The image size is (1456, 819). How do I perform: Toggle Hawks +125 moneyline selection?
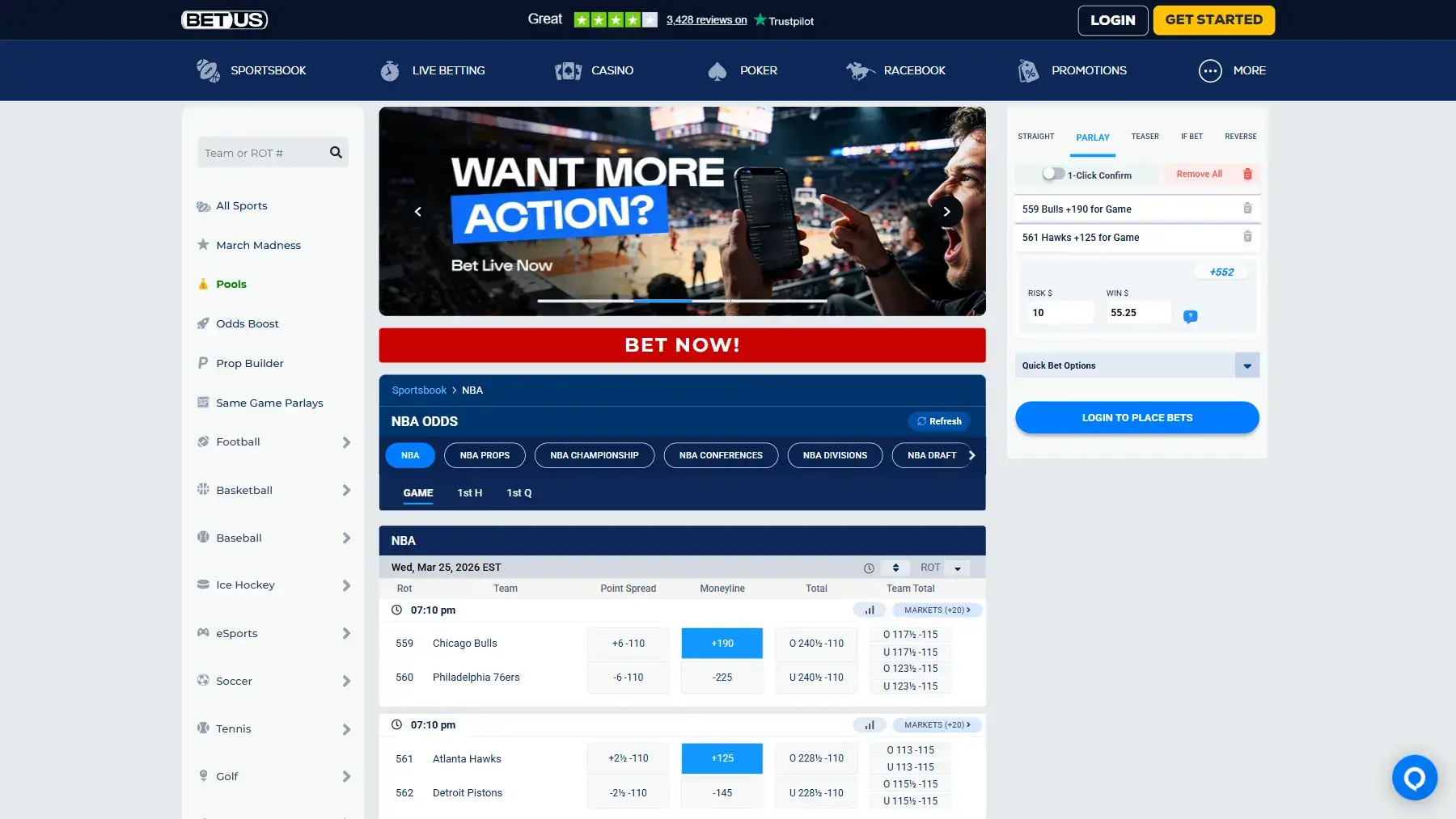point(722,758)
